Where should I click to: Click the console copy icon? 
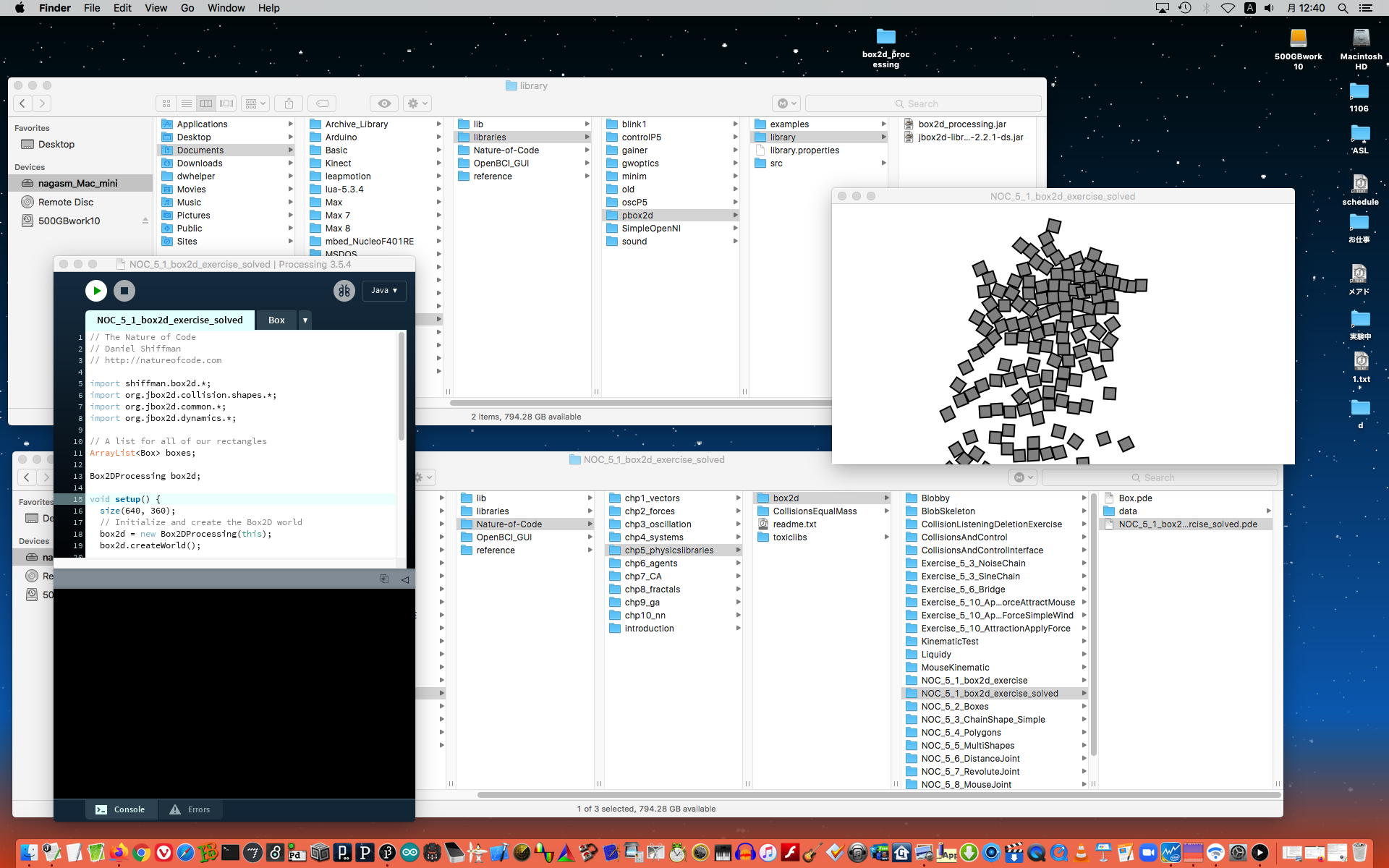(384, 579)
